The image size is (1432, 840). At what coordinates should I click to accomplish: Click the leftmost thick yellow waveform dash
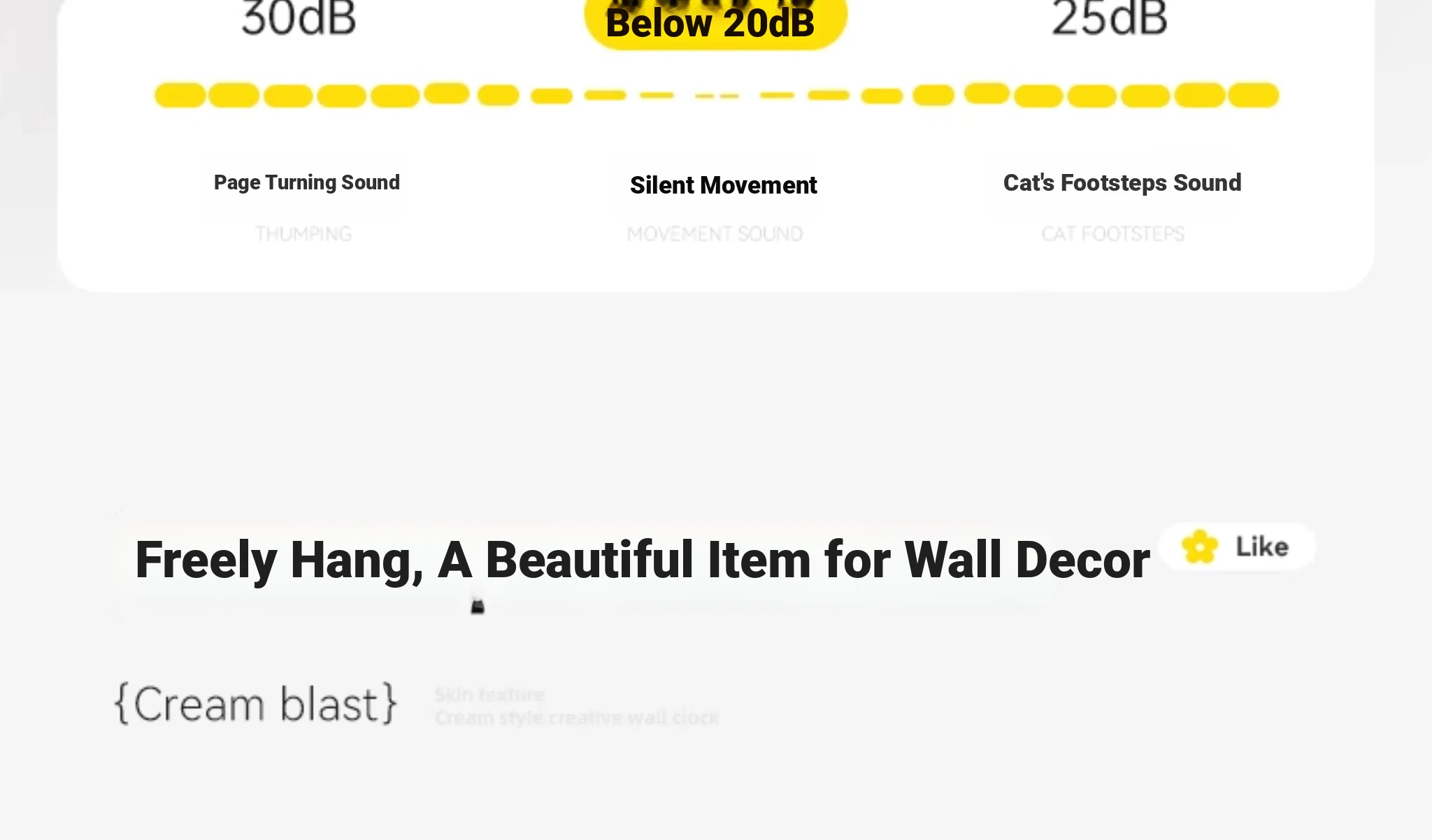180,95
